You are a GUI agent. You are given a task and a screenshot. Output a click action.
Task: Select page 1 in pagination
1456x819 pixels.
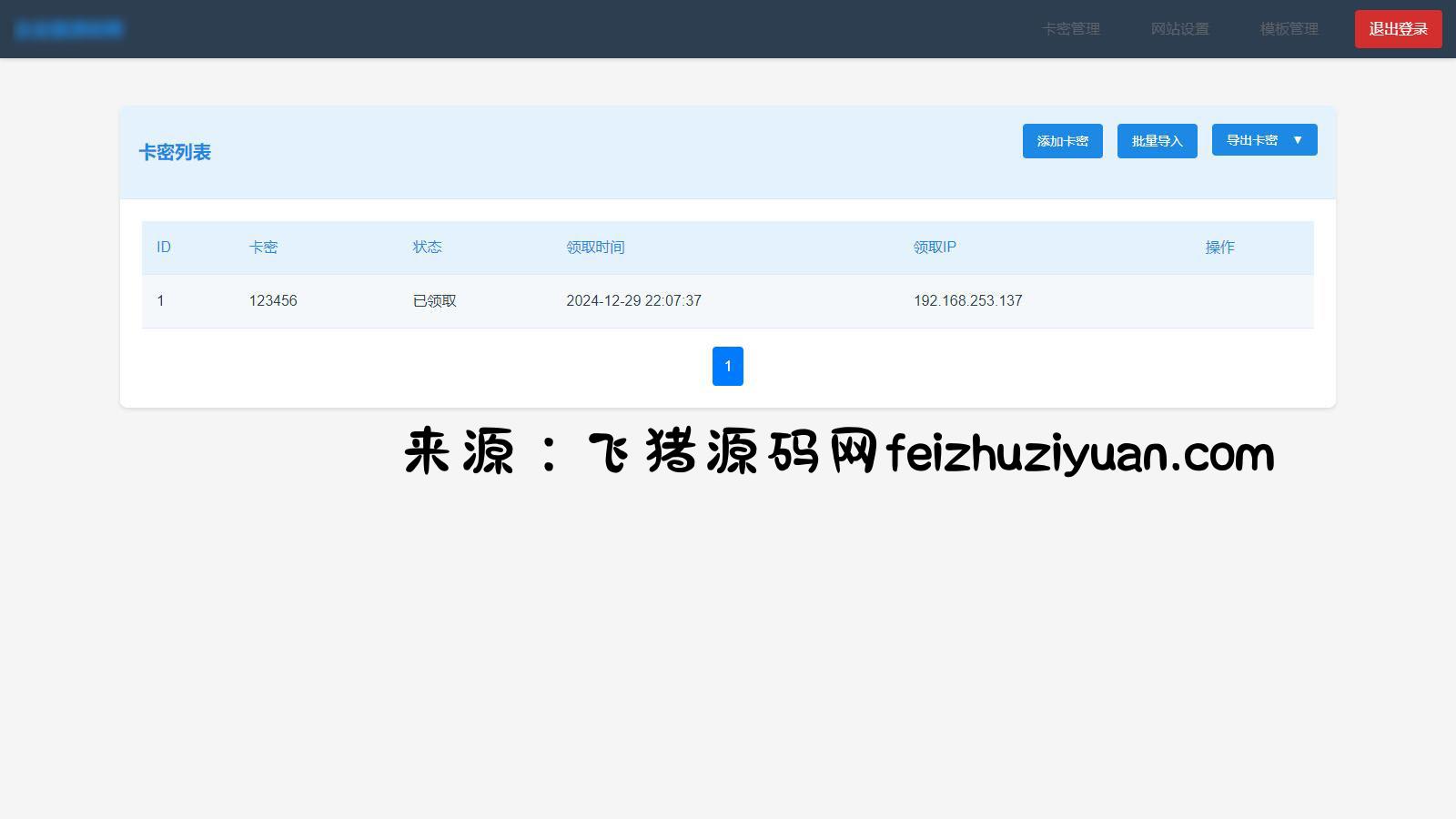(x=727, y=366)
